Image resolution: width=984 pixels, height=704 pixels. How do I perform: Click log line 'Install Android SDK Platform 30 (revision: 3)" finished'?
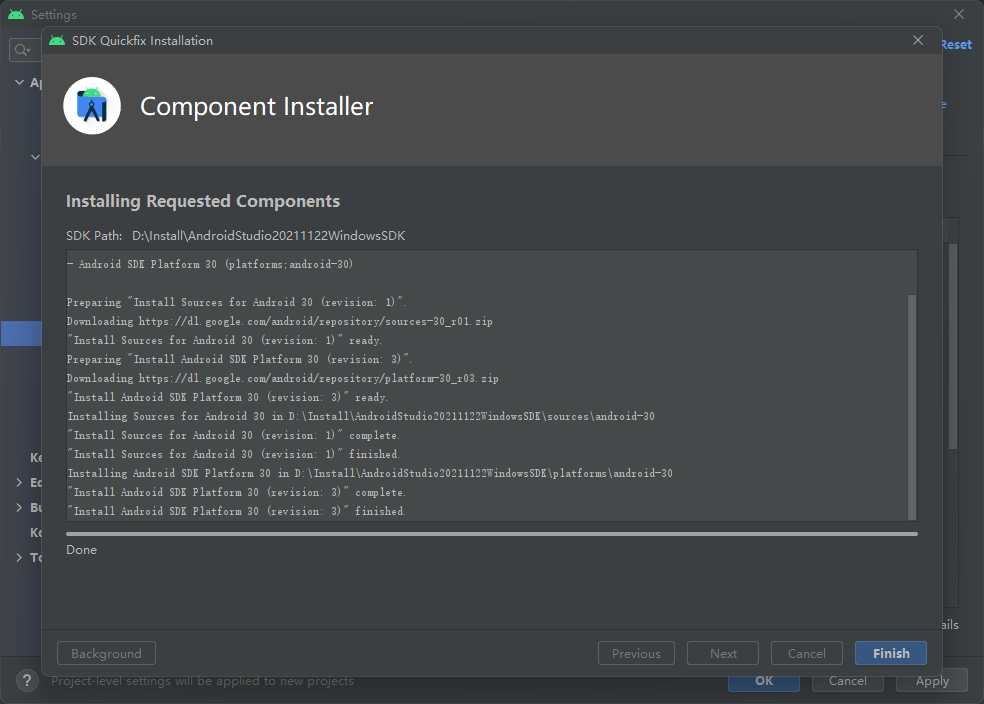pyautogui.click(x=237, y=511)
